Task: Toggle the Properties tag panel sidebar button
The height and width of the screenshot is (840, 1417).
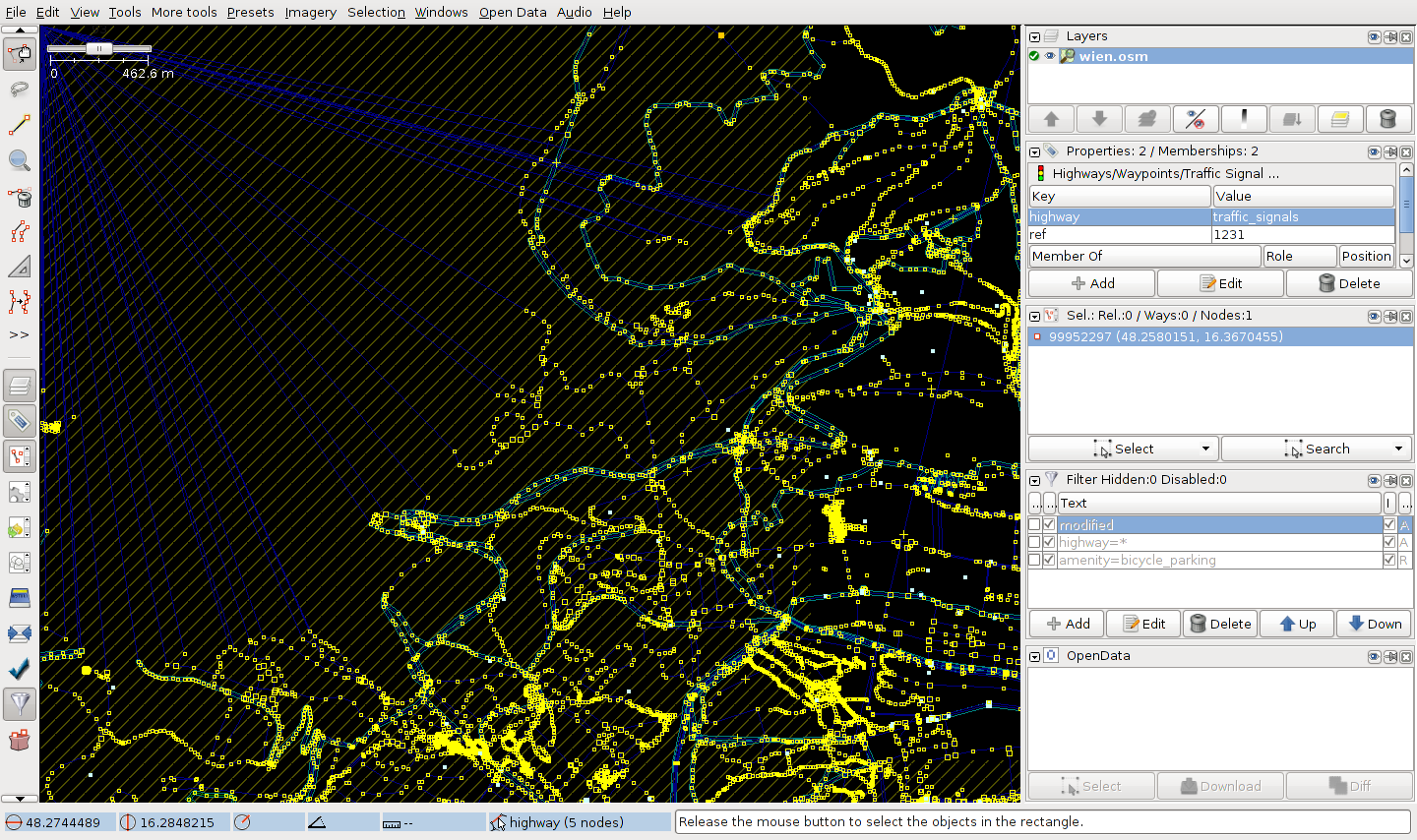Action: [x=19, y=421]
